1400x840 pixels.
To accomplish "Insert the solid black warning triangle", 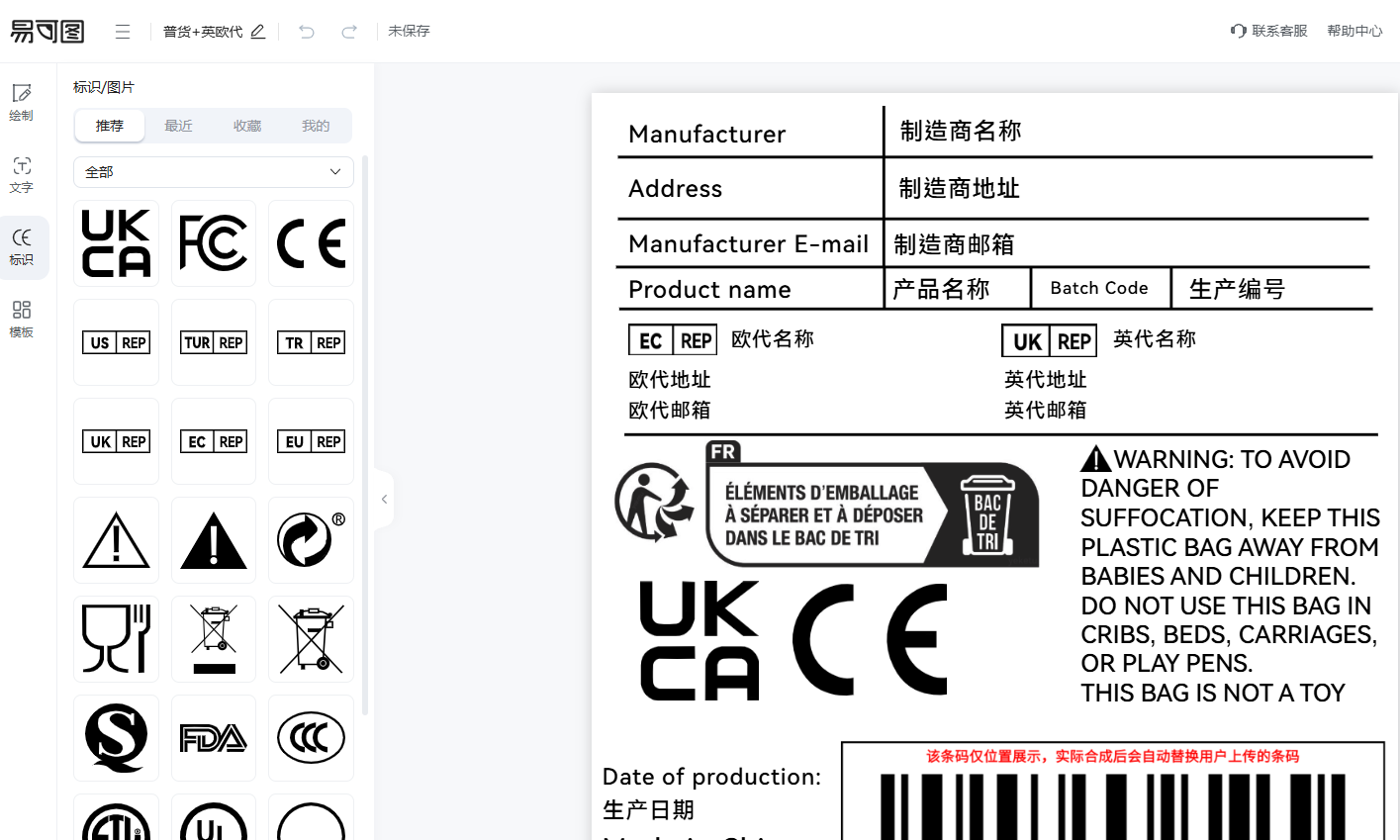I will (x=214, y=540).
